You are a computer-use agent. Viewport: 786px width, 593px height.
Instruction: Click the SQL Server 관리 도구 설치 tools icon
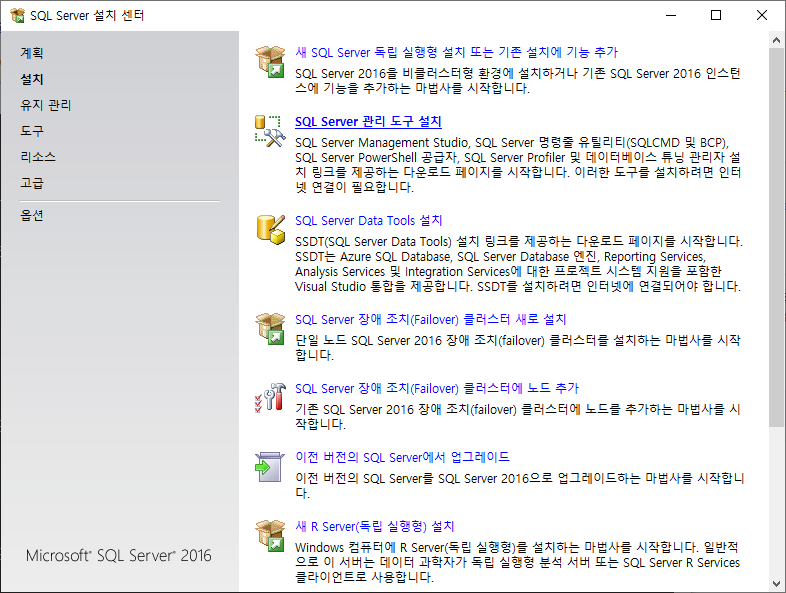270,131
